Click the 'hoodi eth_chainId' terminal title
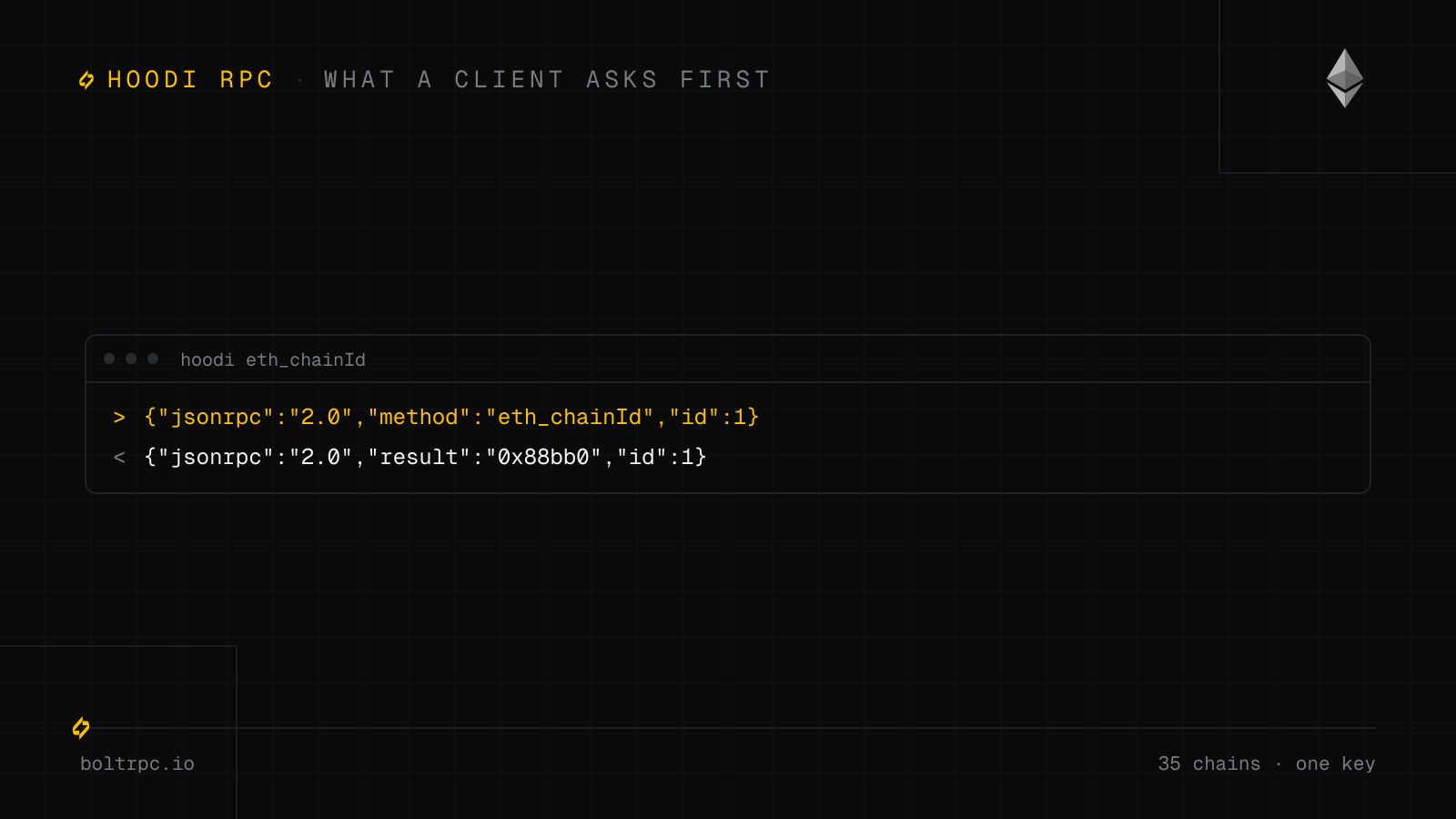This screenshot has height=819, width=1456. pos(273,359)
